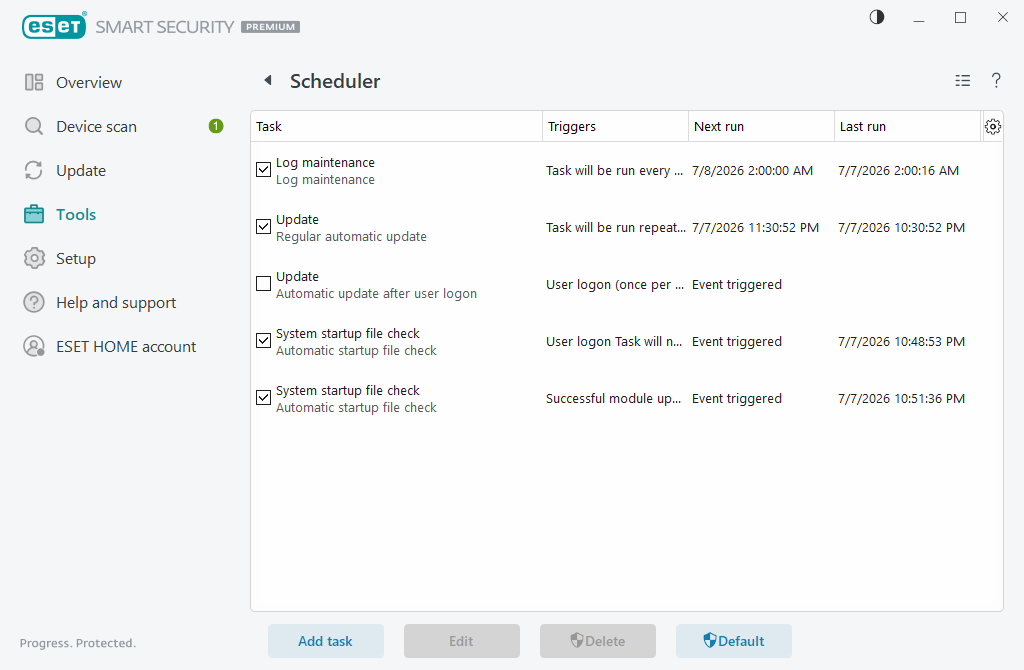
Task: Open the Tools section
Action: coord(76,214)
